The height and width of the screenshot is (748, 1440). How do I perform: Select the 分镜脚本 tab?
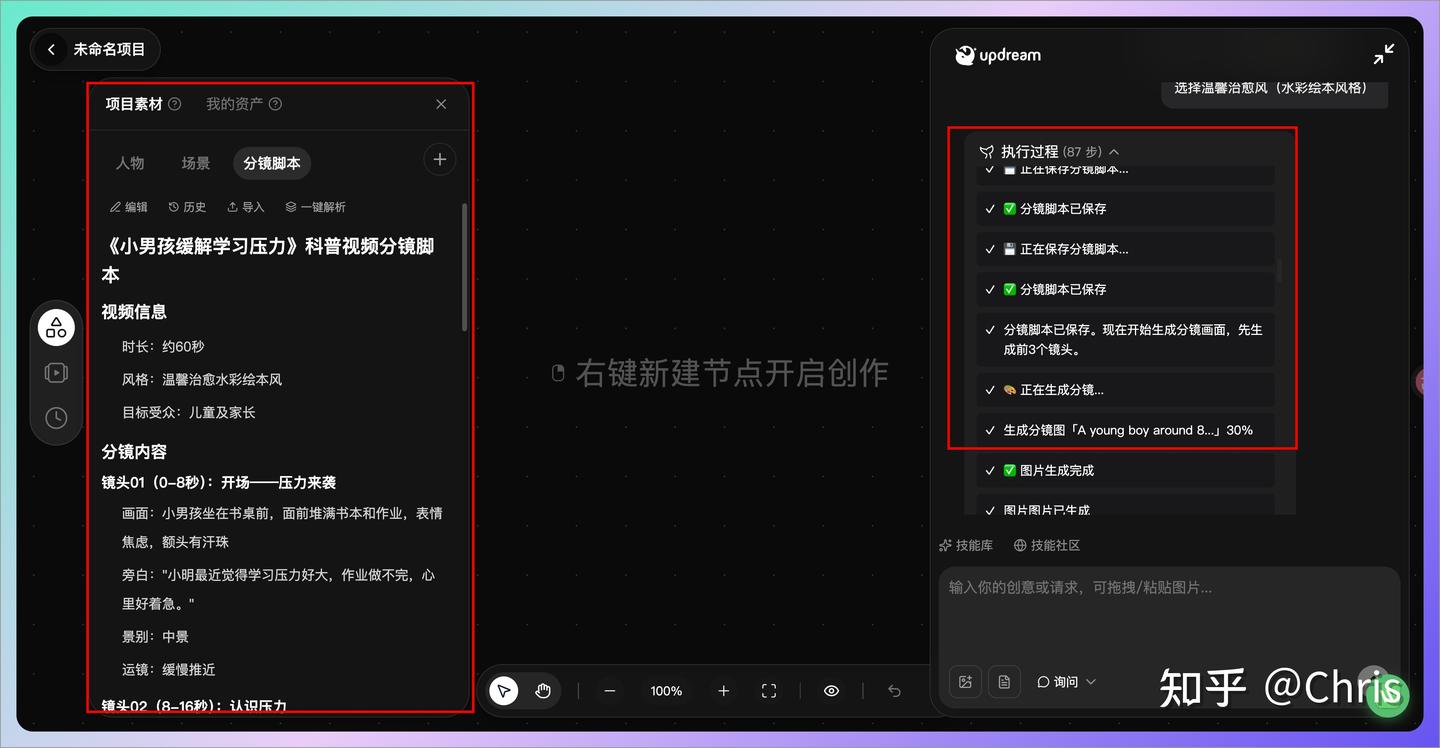(x=272, y=163)
